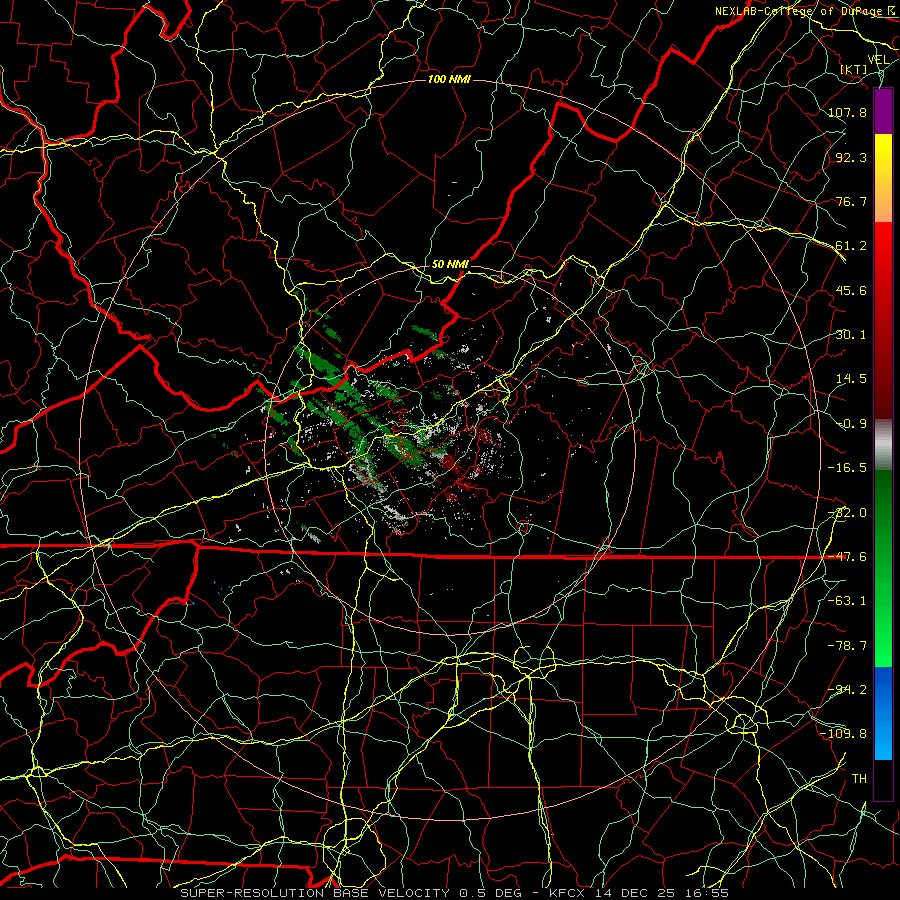Click the 50 NMI range ring label

point(450,264)
